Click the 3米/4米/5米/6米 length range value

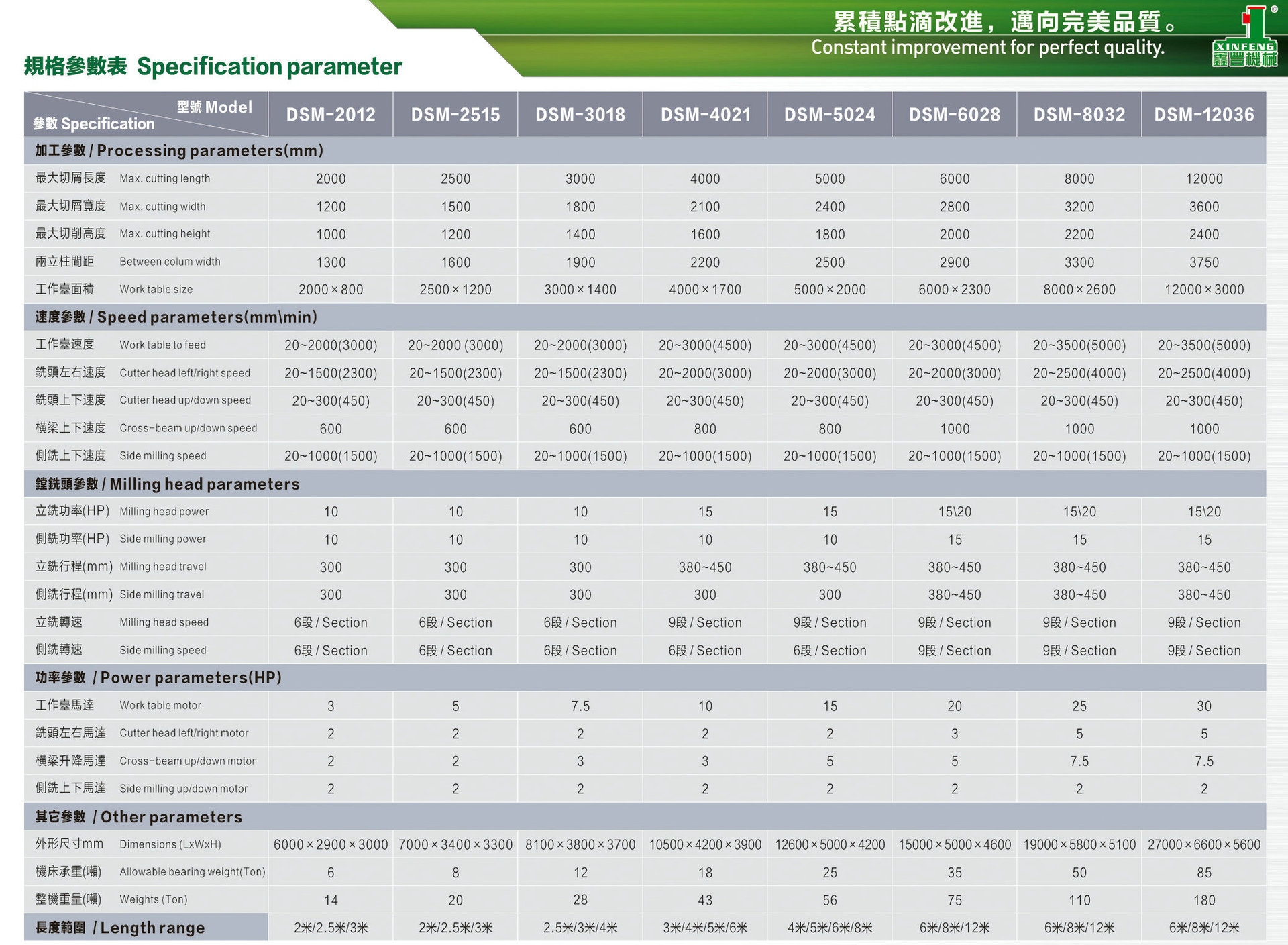pyautogui.click(x=705, y=928)
